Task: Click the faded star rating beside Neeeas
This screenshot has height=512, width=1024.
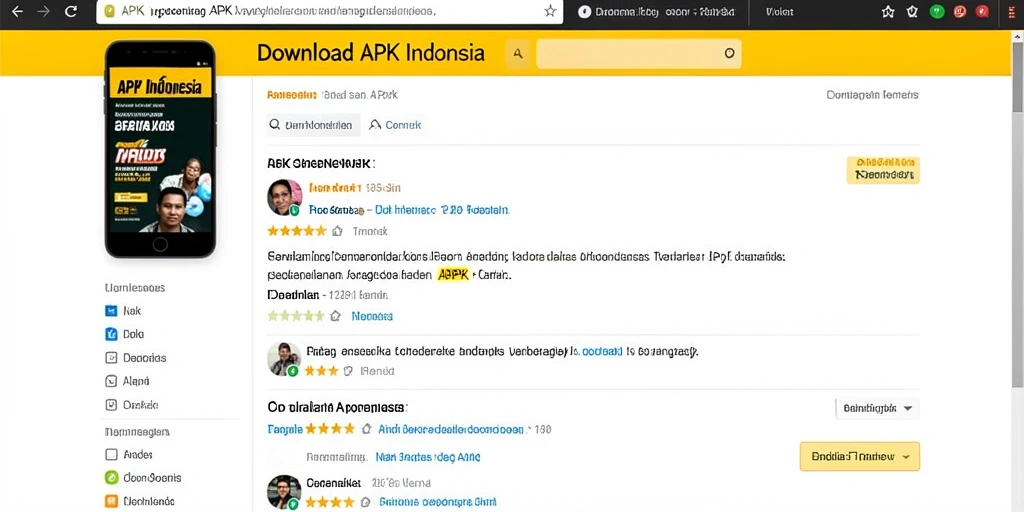Action: point(296,316)
